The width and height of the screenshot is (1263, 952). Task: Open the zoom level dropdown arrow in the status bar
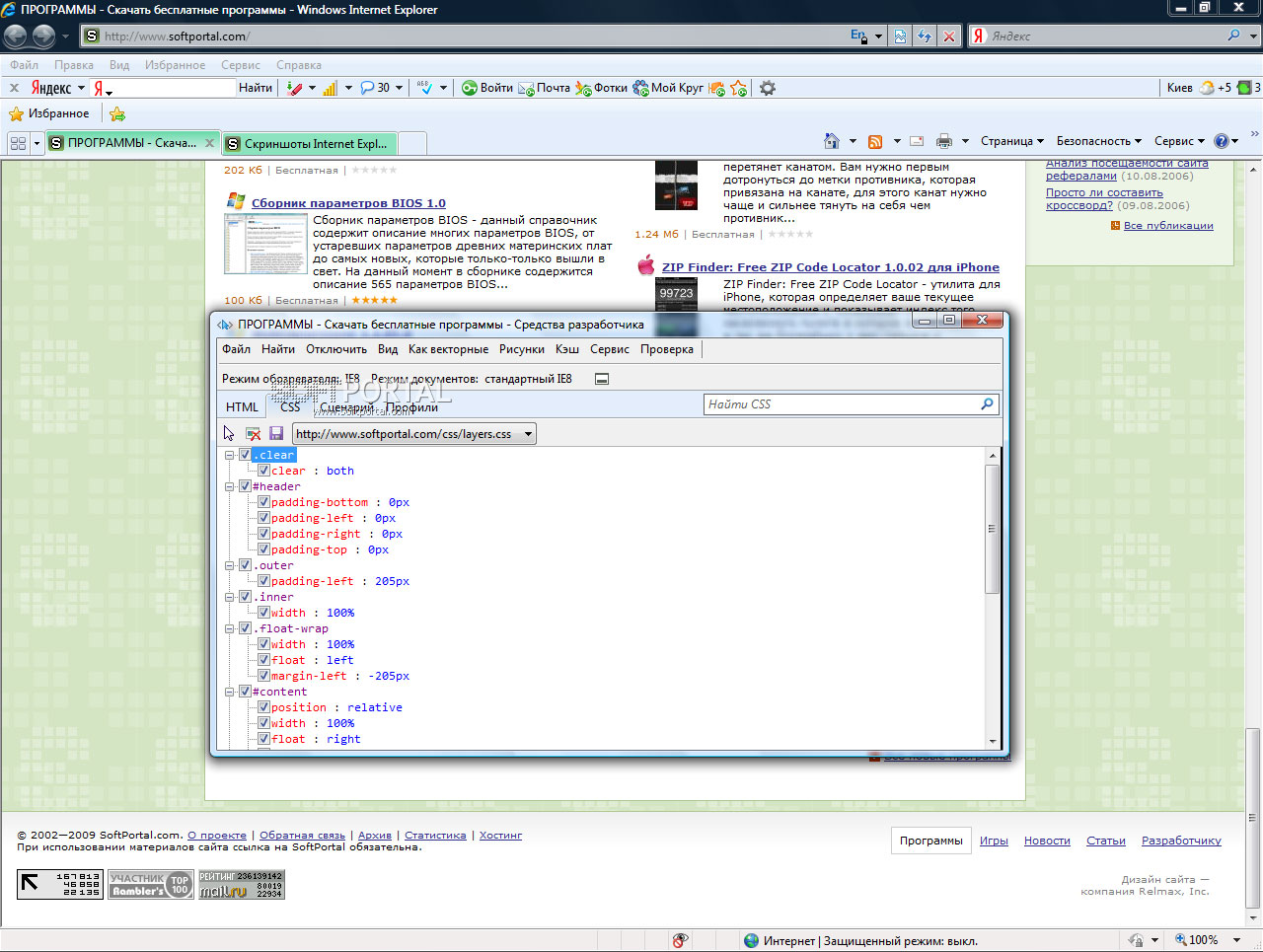(x=1237, y=940)
